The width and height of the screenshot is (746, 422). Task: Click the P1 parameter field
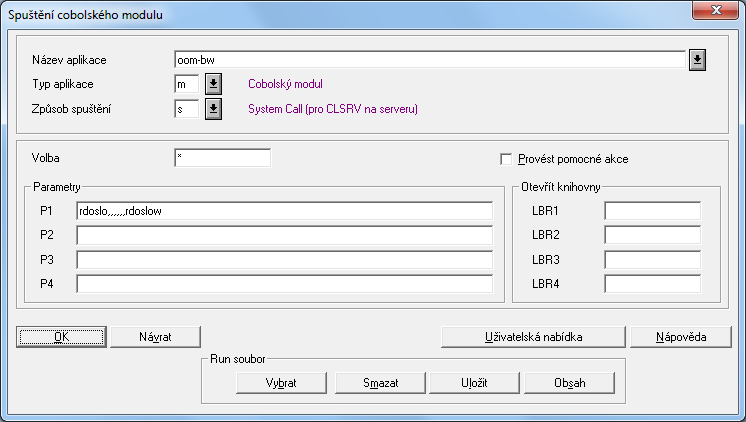pyautogui.click(x=284, y=211)
